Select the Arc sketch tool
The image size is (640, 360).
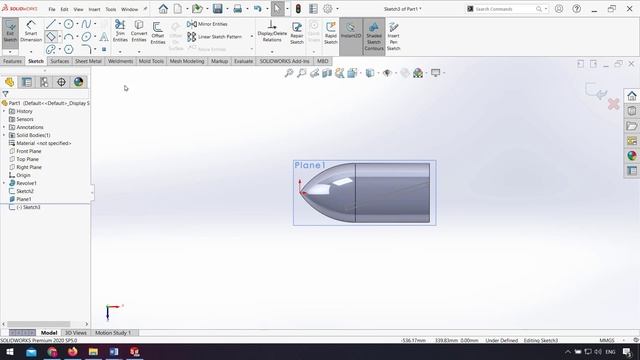pos(69,37)
